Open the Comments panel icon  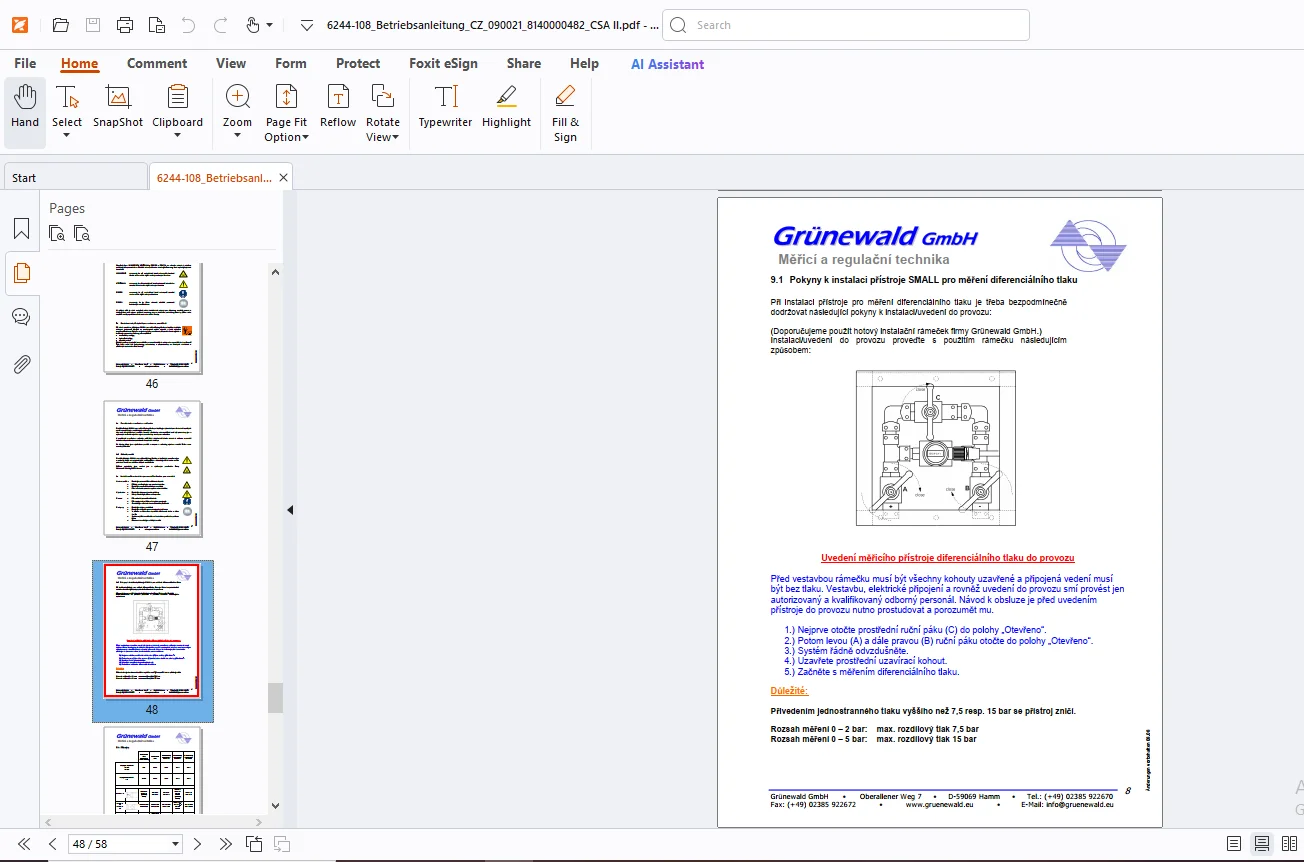coord(21,317)
